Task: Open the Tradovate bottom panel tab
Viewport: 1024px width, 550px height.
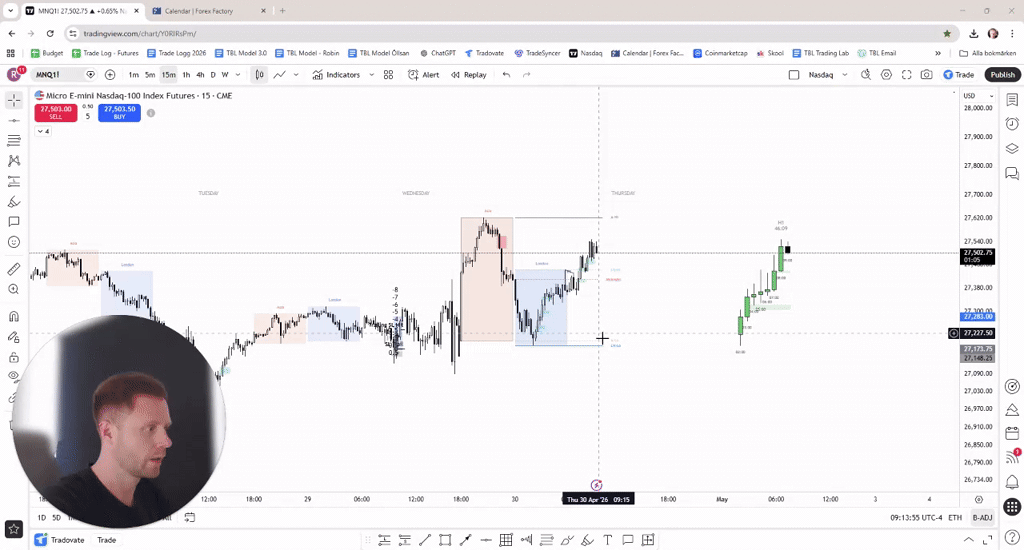Action: tap(60, 540)
